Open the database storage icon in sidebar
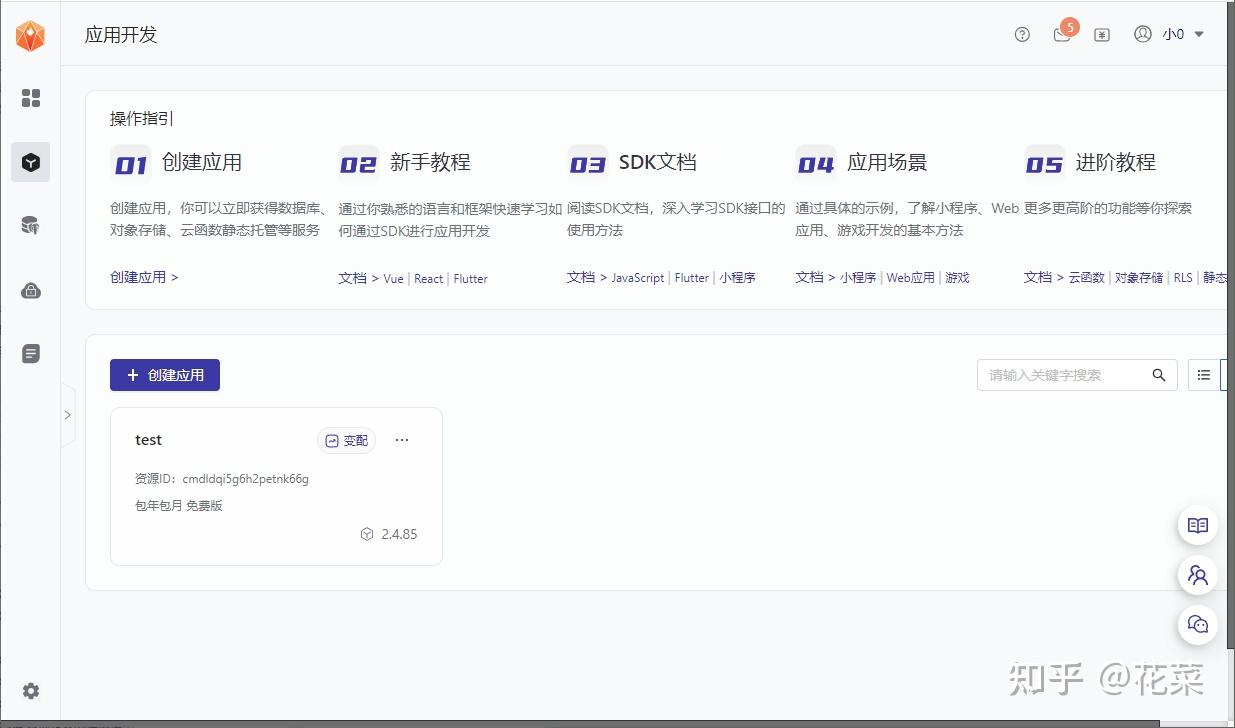 [30, 225]
